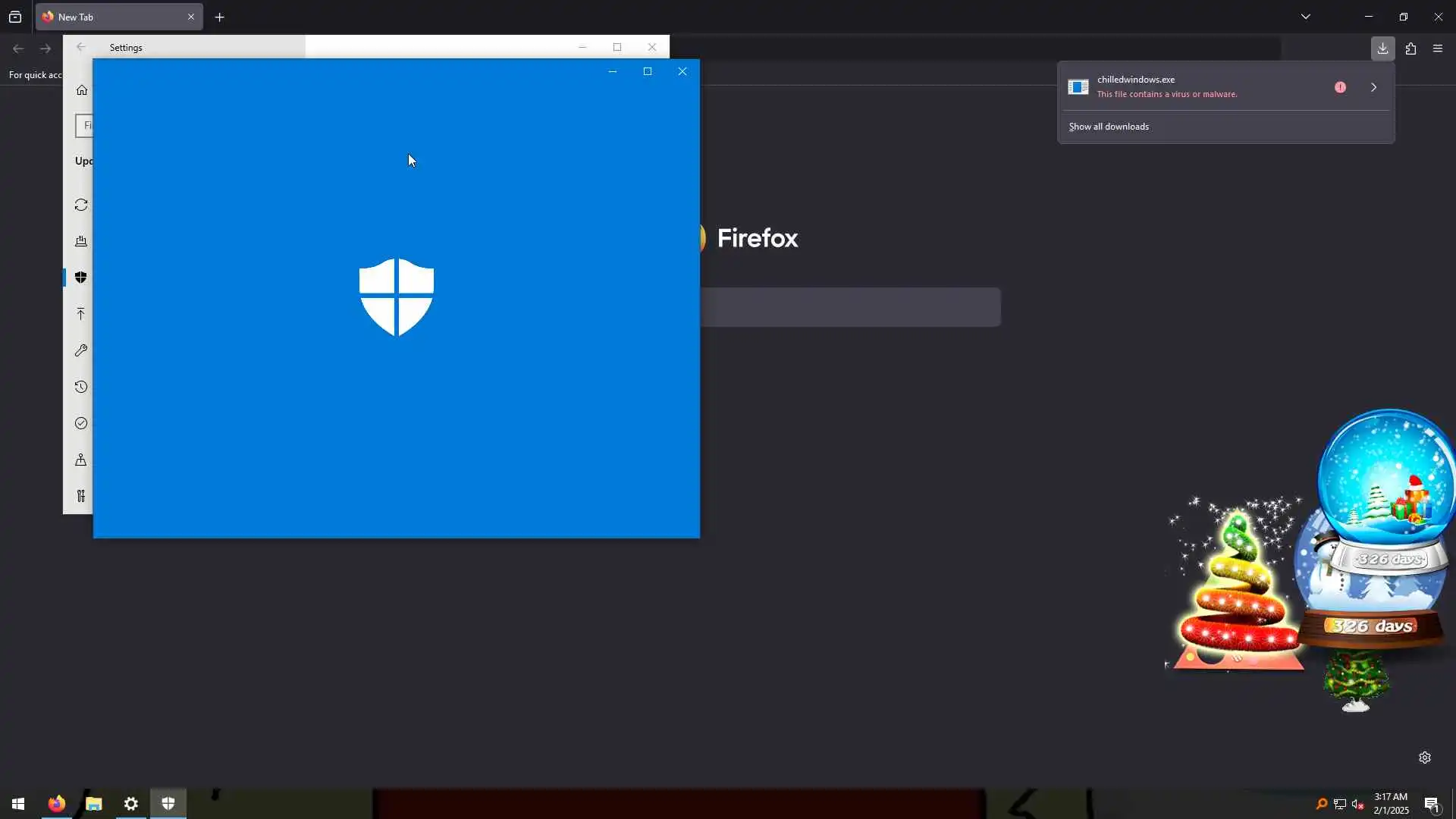Screen dimensions: 1456x819
Task: Open Firefox application hamburger menu
Action: 1438,49
